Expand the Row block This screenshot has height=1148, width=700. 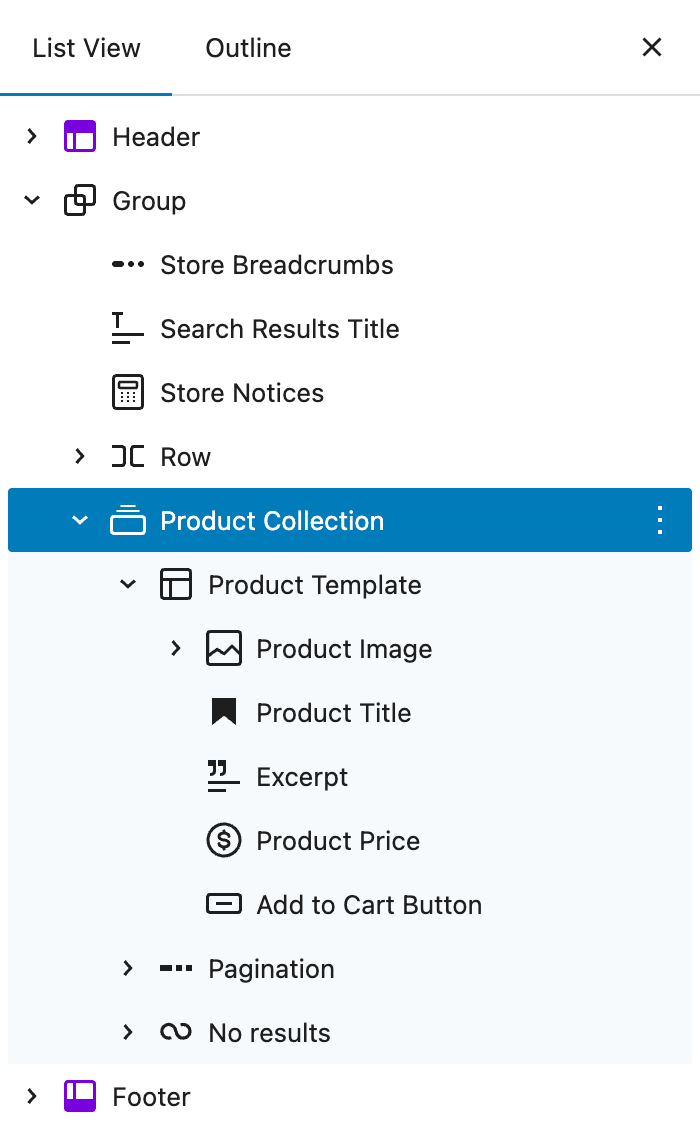coord(80,457)
